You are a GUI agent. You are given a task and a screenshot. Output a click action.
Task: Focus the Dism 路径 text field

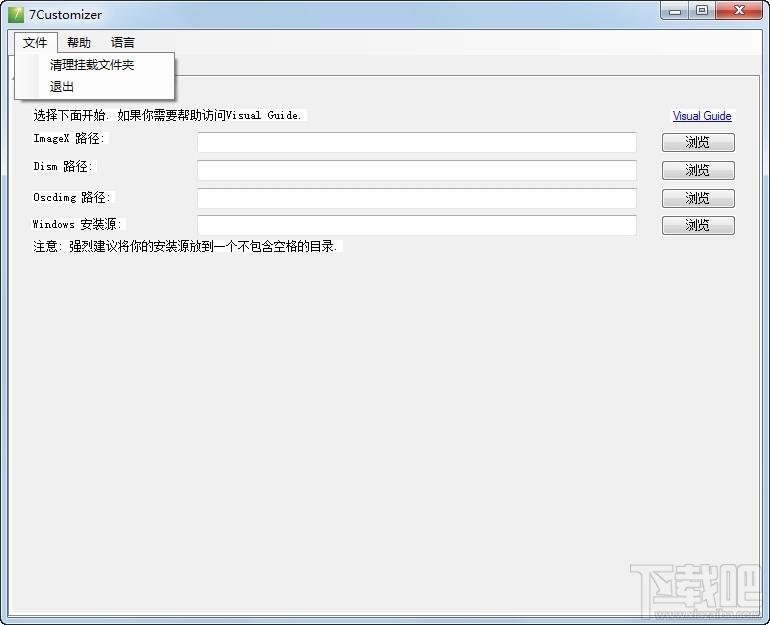[417, 170]
